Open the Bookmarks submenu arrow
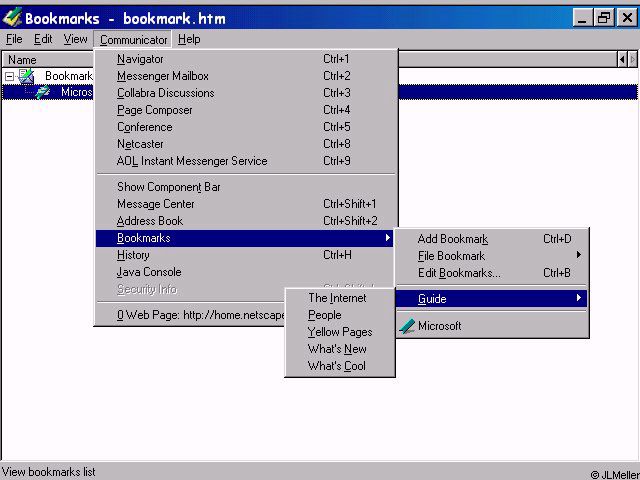This screenshot has width=640, height=480. point(387,238)
